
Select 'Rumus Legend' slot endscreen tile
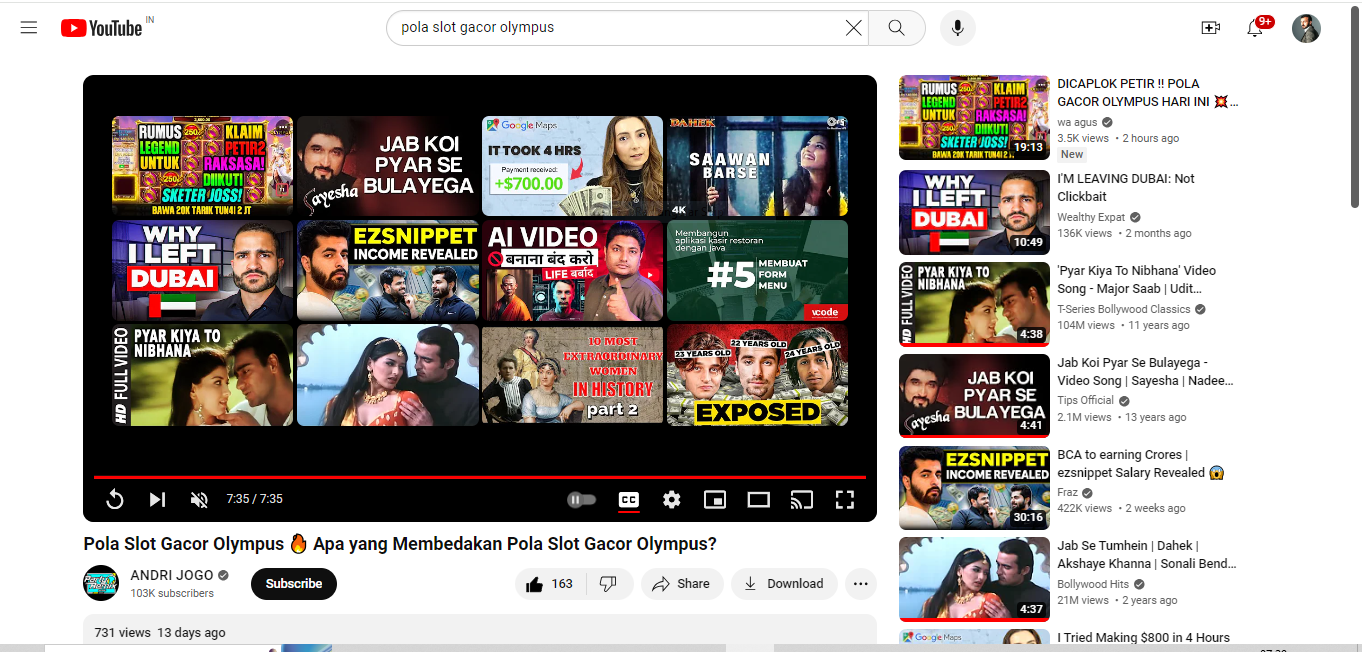click(x=202, y=166)
